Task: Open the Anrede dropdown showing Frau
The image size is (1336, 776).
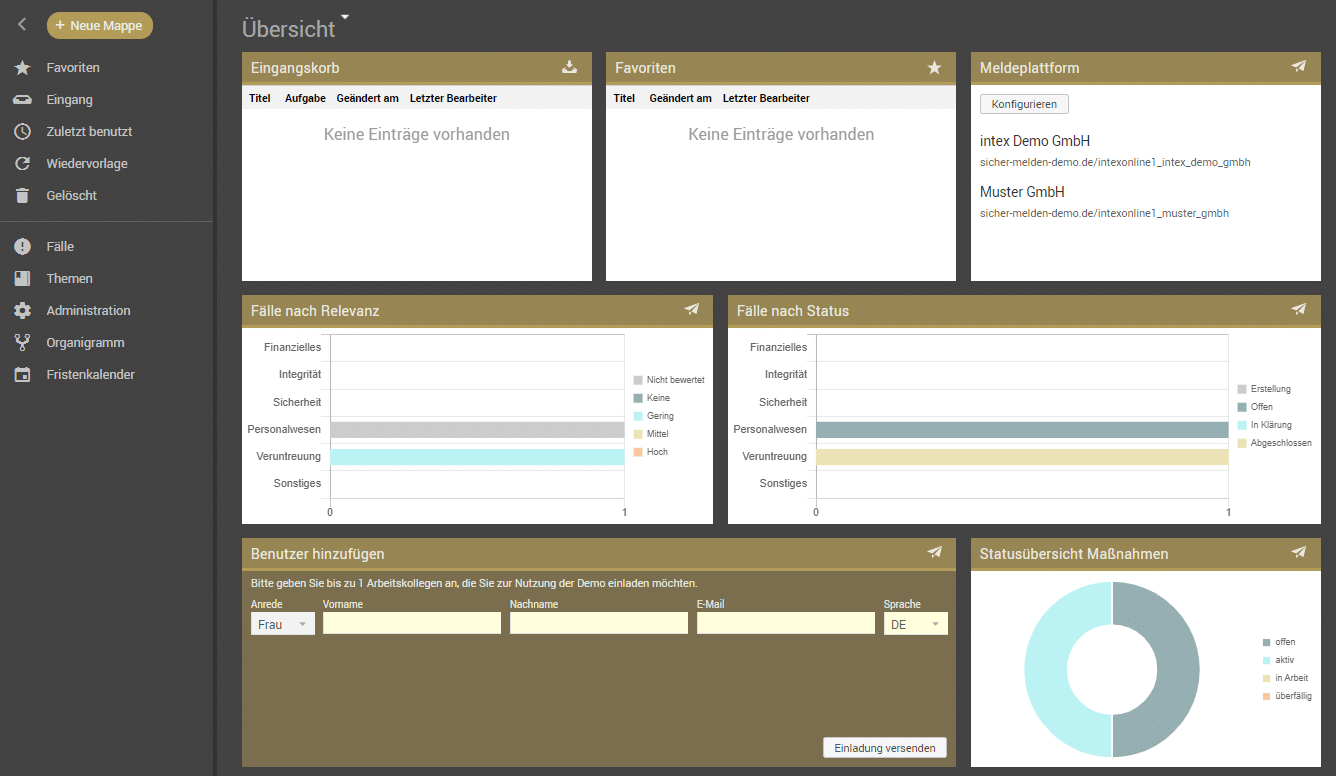Action: (x=282, y=624)
